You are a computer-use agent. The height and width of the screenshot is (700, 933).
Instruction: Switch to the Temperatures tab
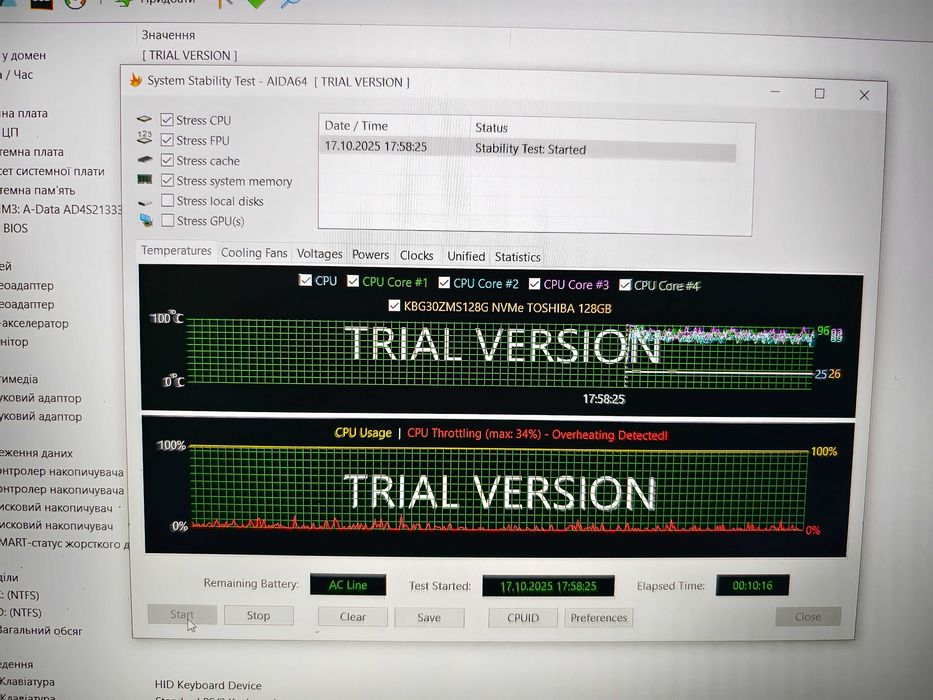176,251
